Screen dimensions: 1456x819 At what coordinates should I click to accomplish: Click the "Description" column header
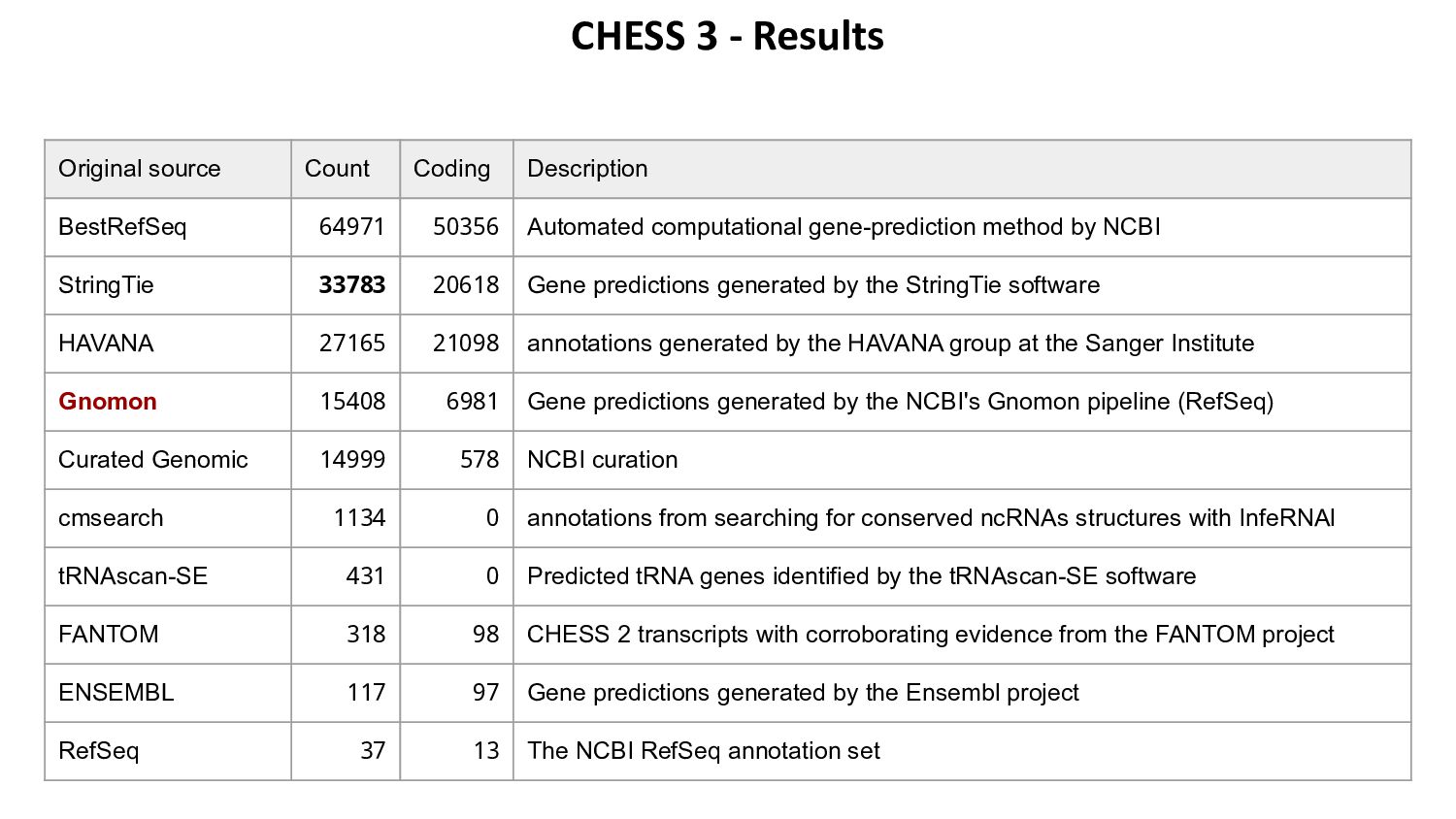click(587, 169)
